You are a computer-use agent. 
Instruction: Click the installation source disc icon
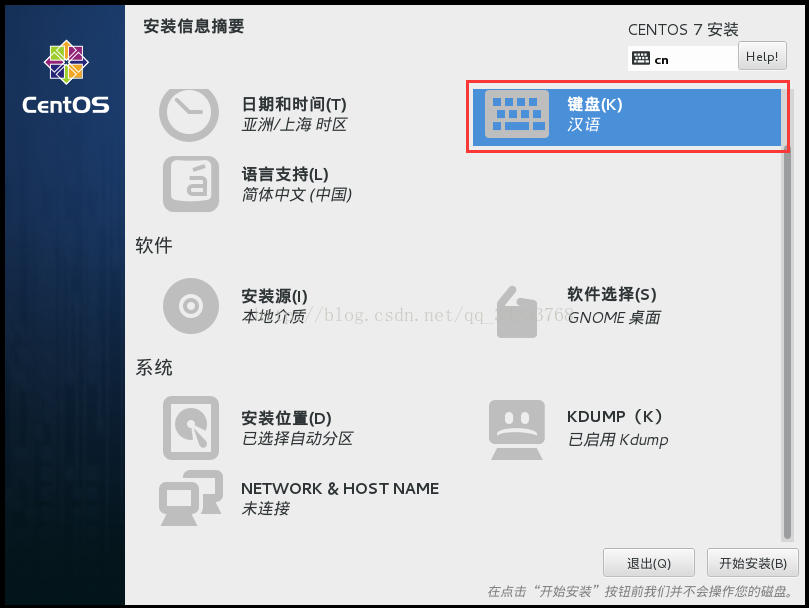point(191,306)
